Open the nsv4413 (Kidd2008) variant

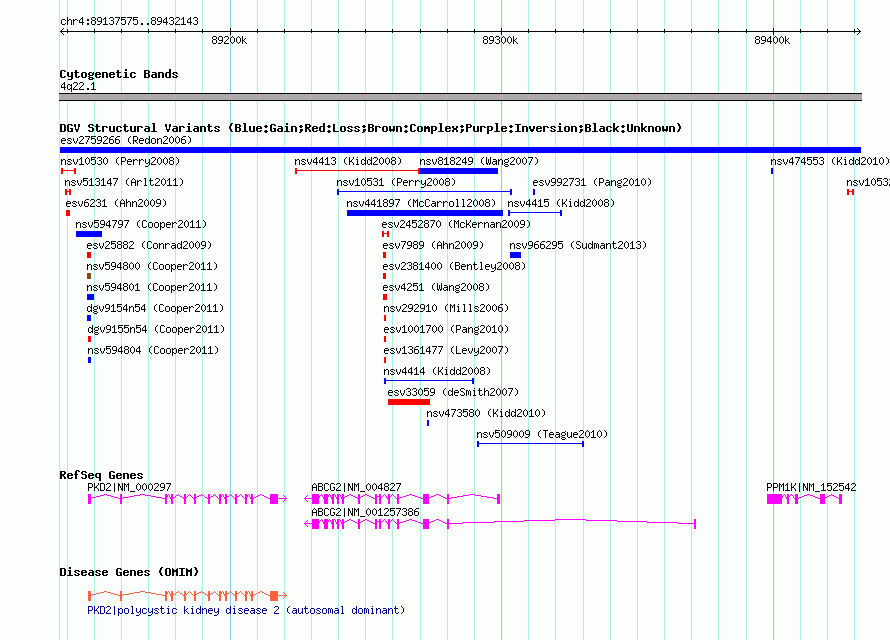tap(348, 161)
